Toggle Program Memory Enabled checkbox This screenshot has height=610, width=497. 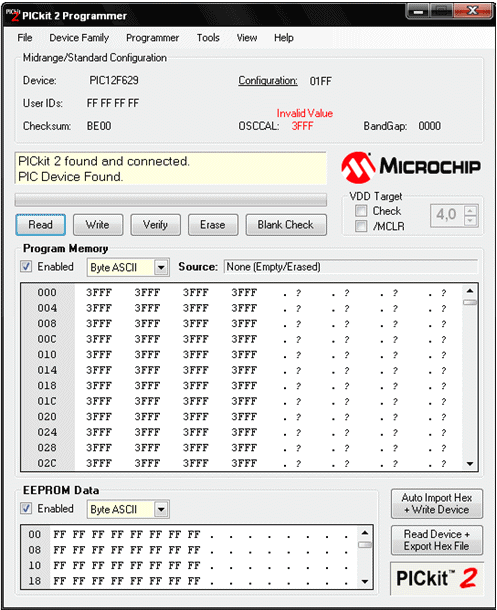26,266
